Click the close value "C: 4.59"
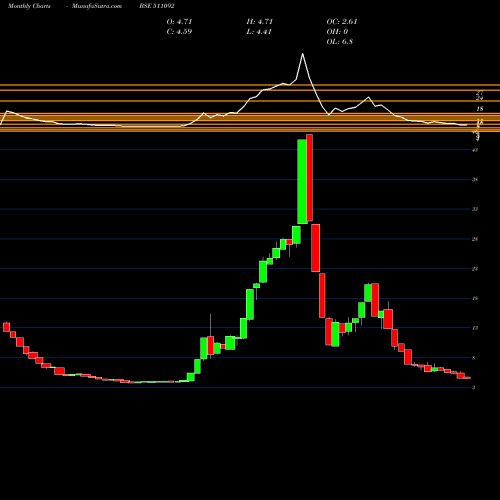The height and width of the screenshot is (500, 500). [179, 32]
